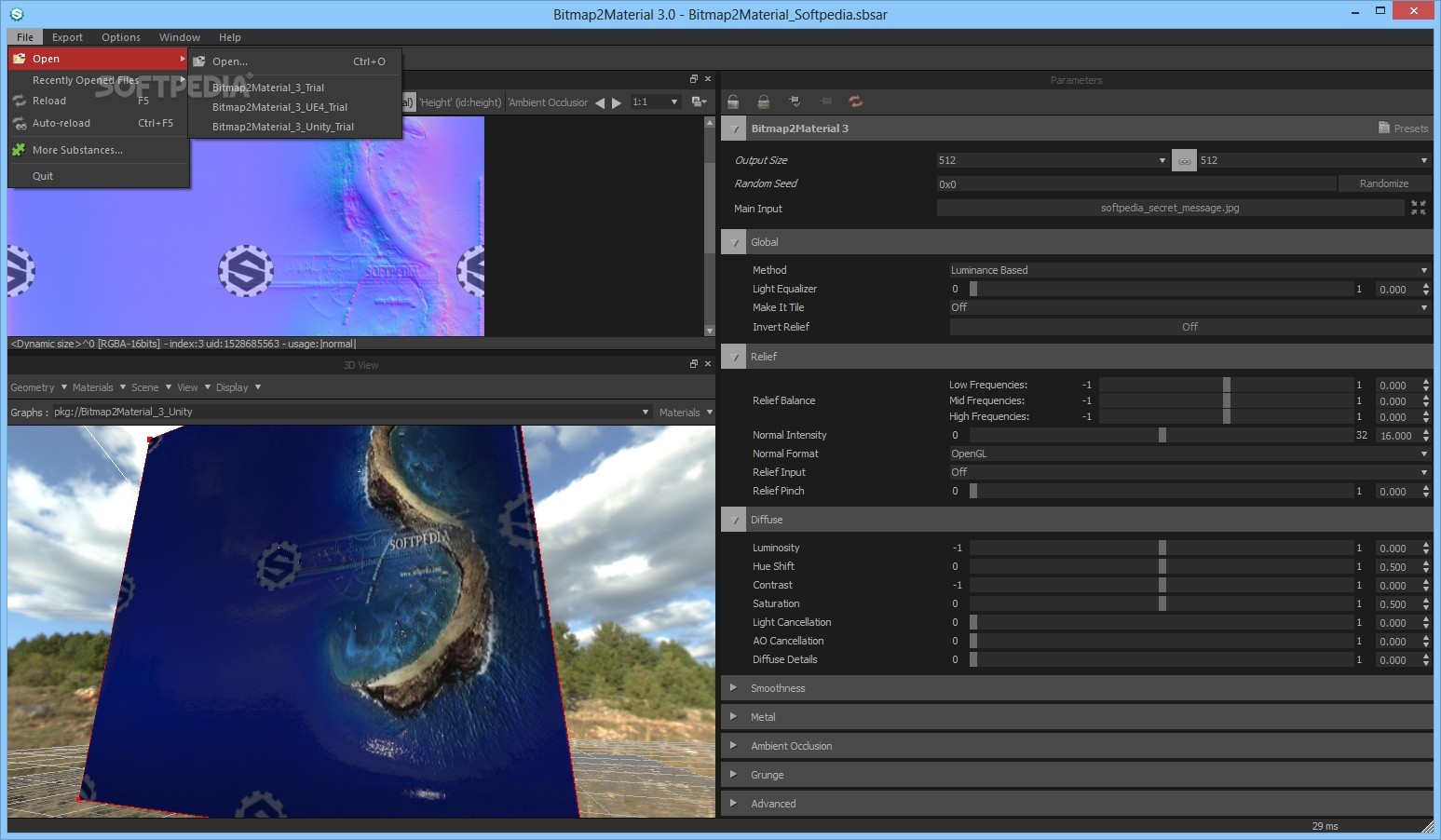Open the Method Luminance Based dropdown

pyautogui.click(x=1190, y=270)
